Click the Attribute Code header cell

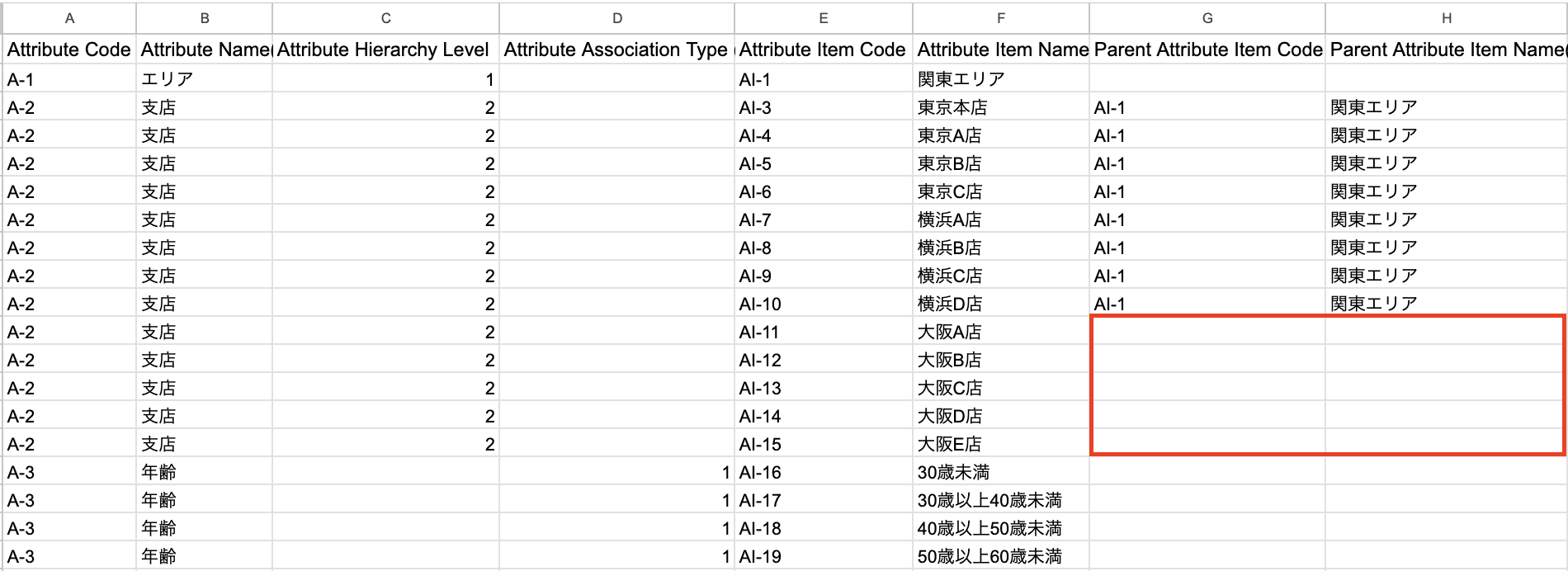[x=69, y=50]
